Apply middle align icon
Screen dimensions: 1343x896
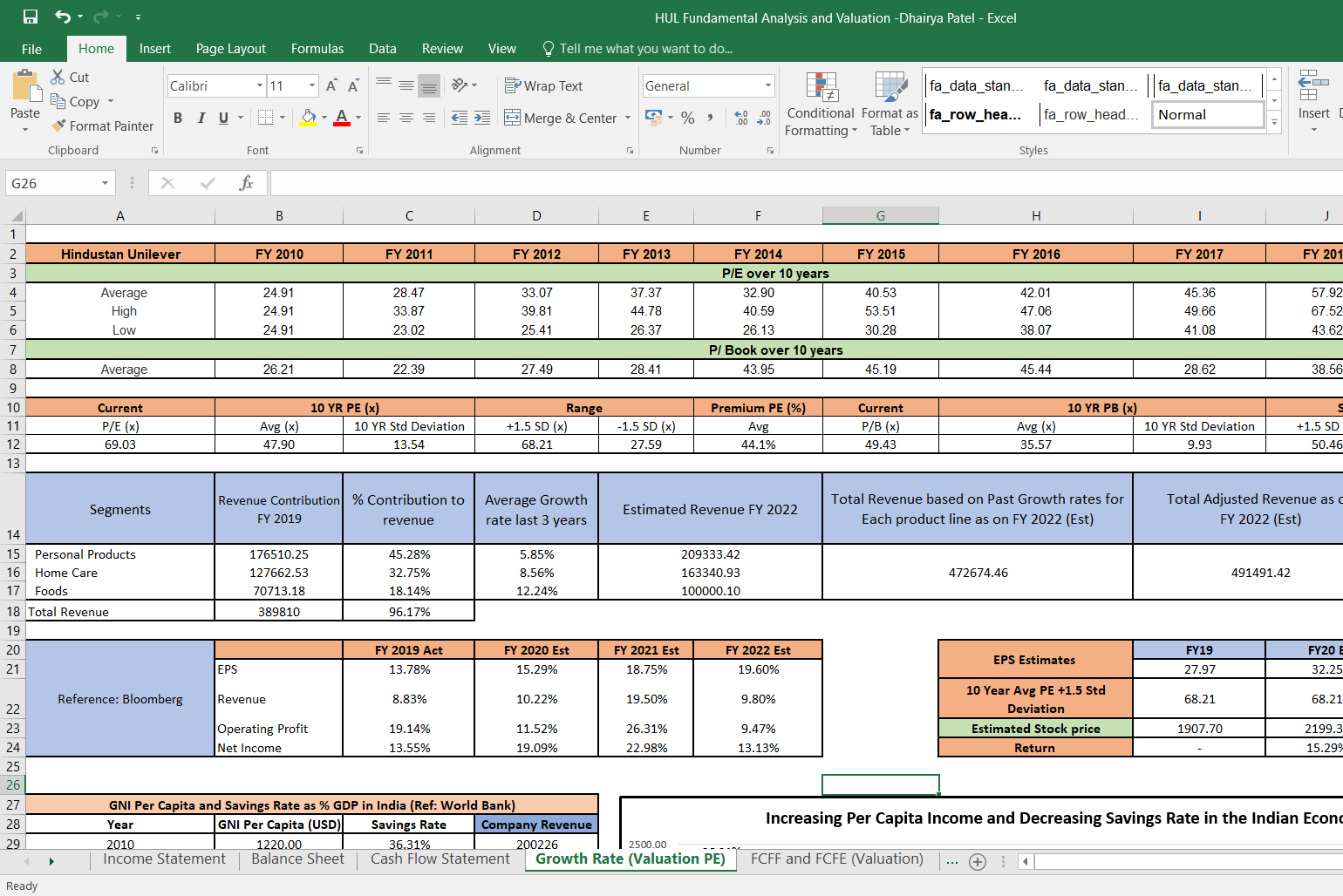coord(406,85)
